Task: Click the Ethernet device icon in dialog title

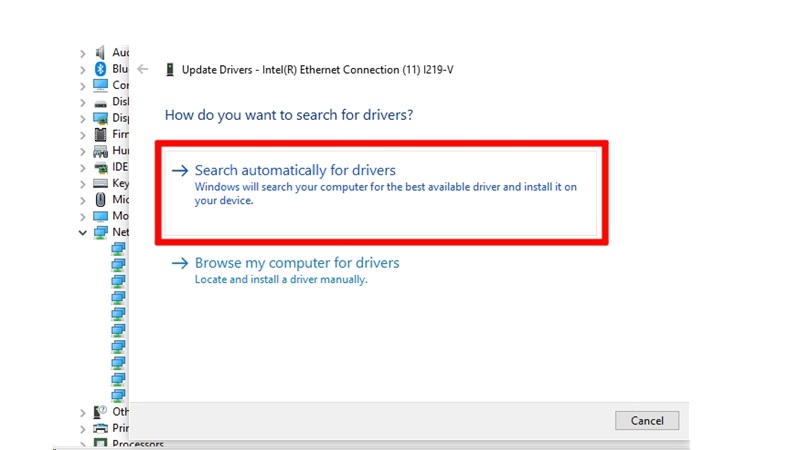Action: [x=170, y=70]
